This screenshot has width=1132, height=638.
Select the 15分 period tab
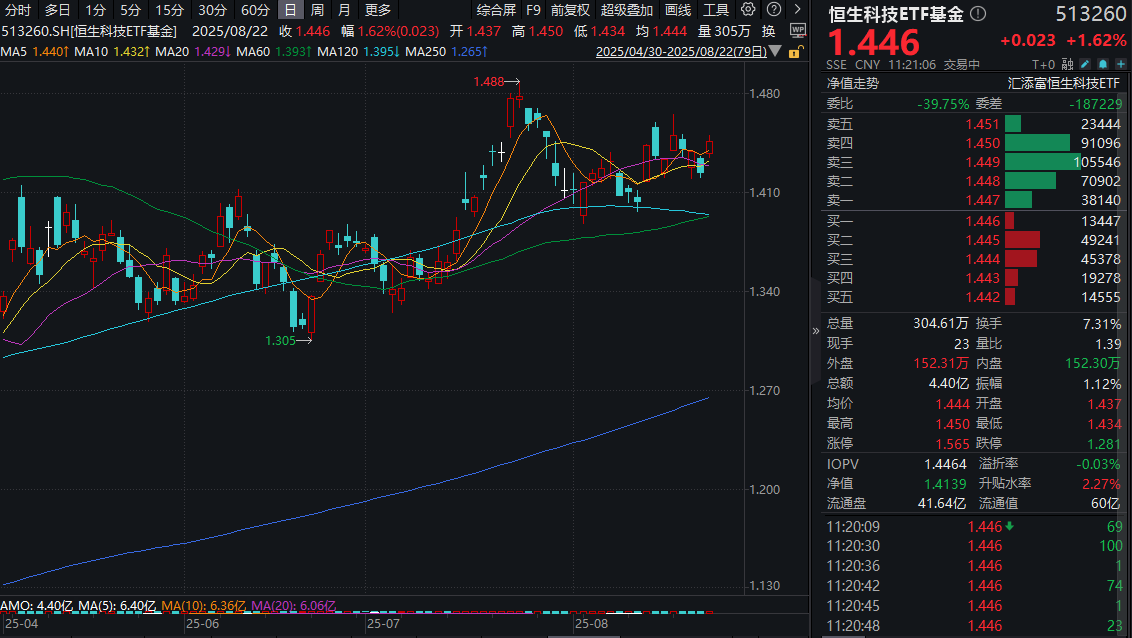[170, 10]
